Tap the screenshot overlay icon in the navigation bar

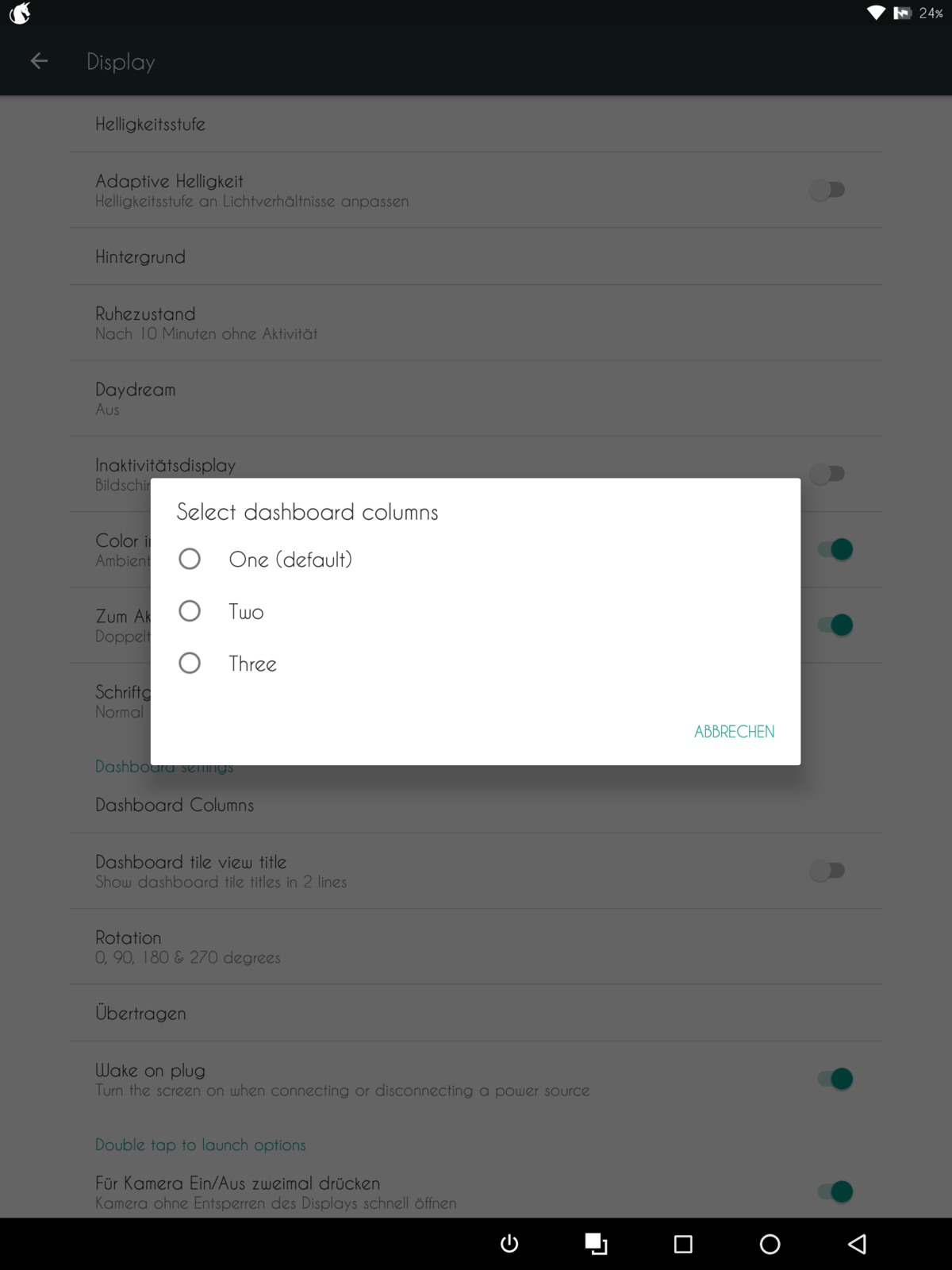point(596,1244)
